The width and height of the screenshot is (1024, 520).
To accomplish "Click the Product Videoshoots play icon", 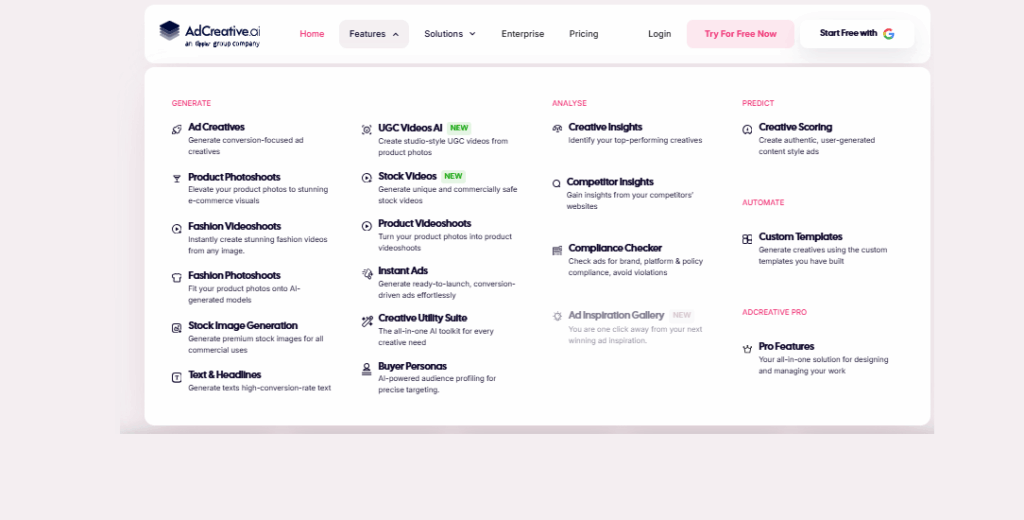I will 366,226.
